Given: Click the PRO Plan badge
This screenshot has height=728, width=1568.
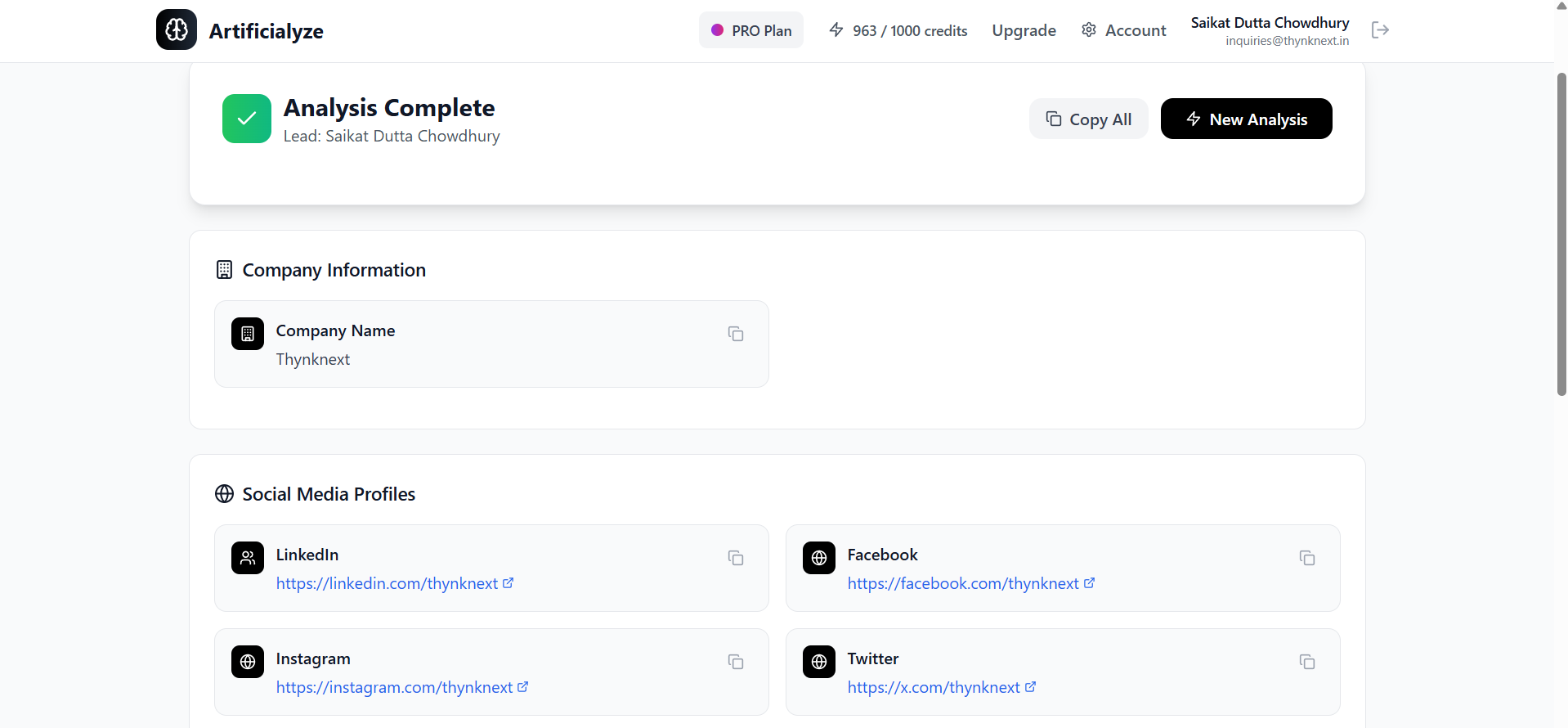Looking at the screenshot, I should pyautogui.click(x=751, y=30).
